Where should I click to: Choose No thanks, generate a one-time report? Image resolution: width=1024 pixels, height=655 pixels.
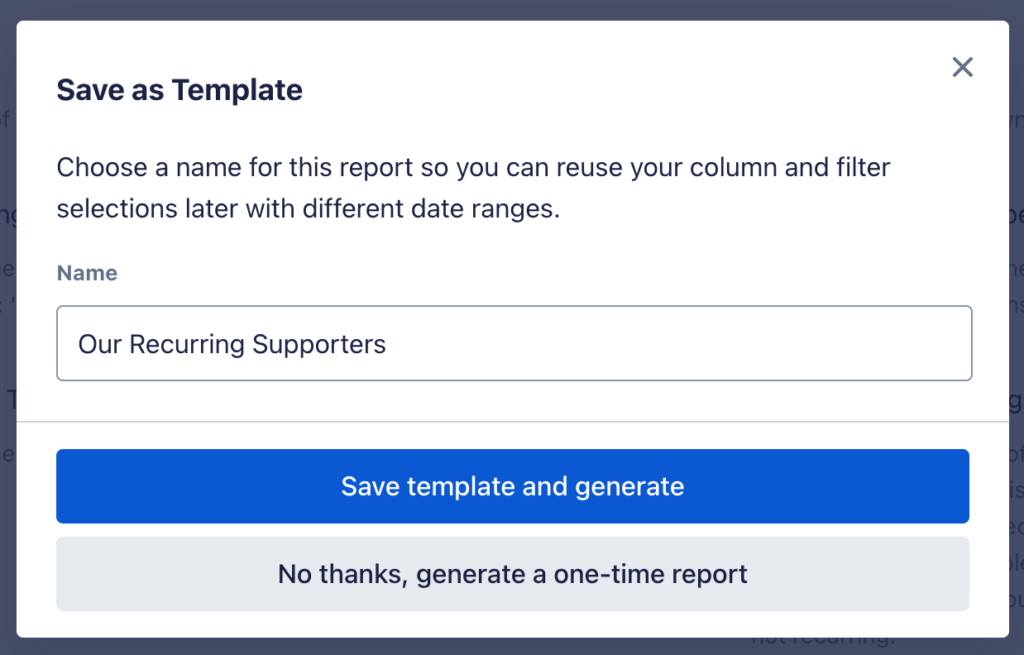tap(512, 574)
